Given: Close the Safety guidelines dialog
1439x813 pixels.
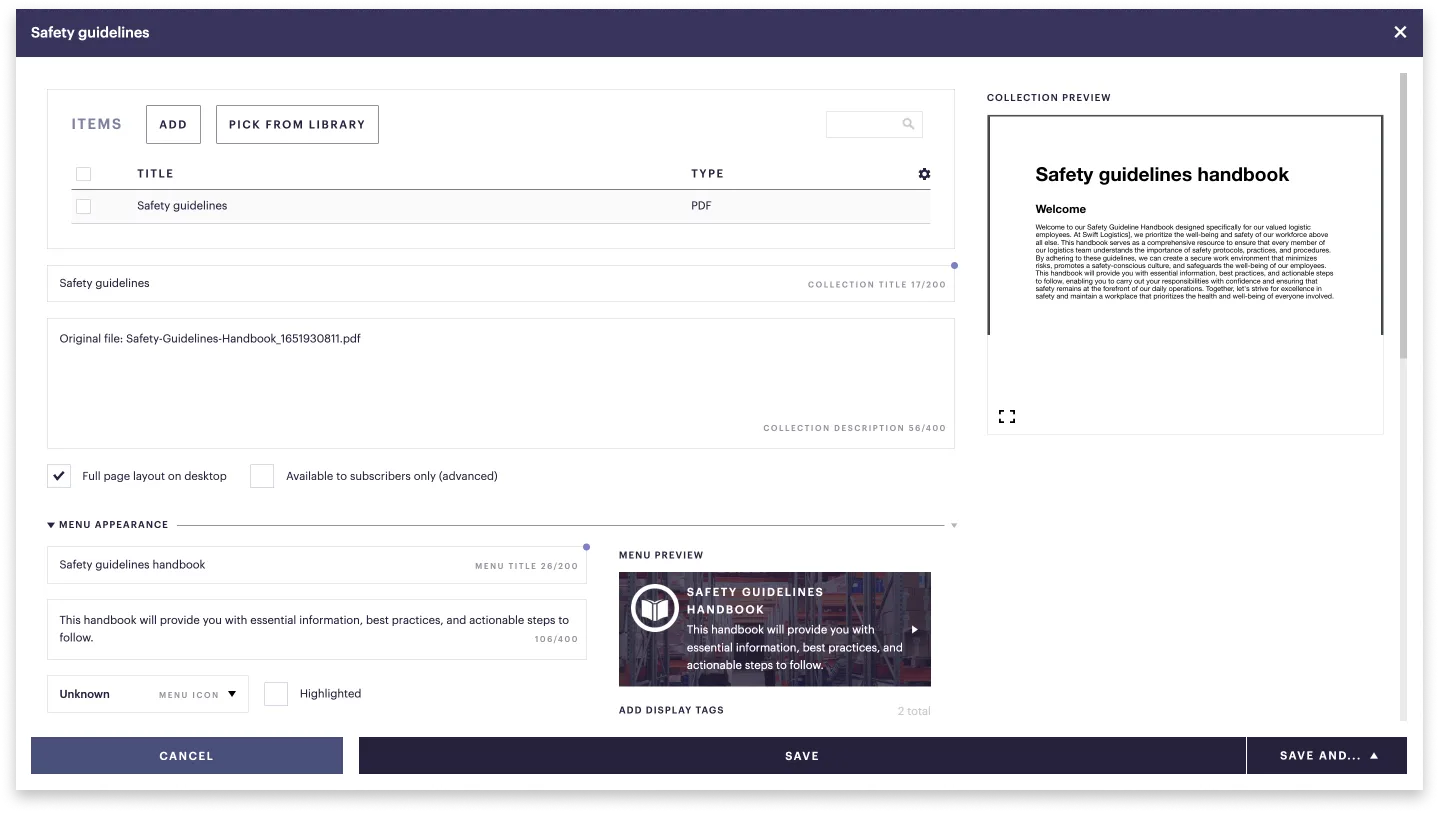Looking at the screenshot, I should point(1400,32).
